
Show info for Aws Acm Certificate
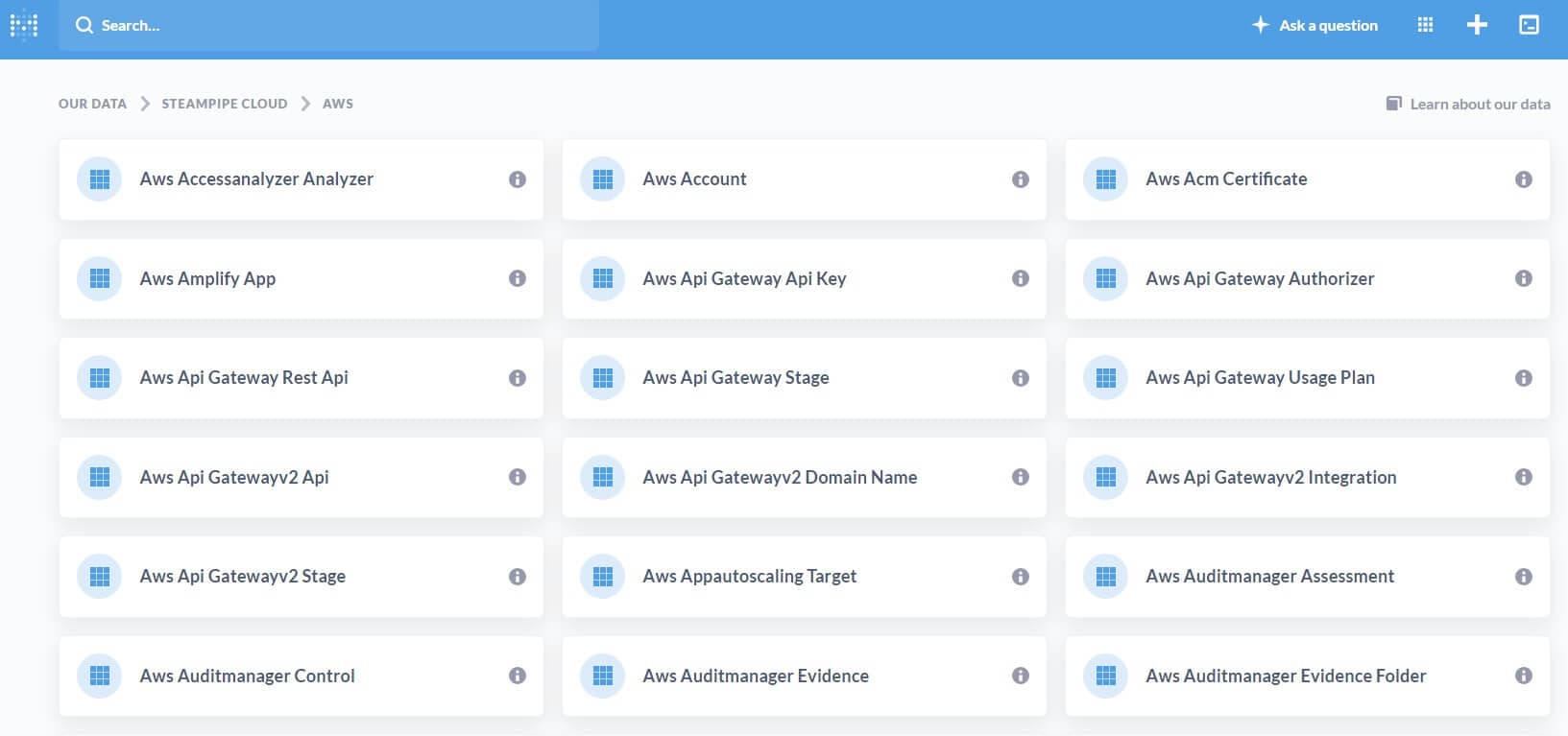[x=1524, y=179]
